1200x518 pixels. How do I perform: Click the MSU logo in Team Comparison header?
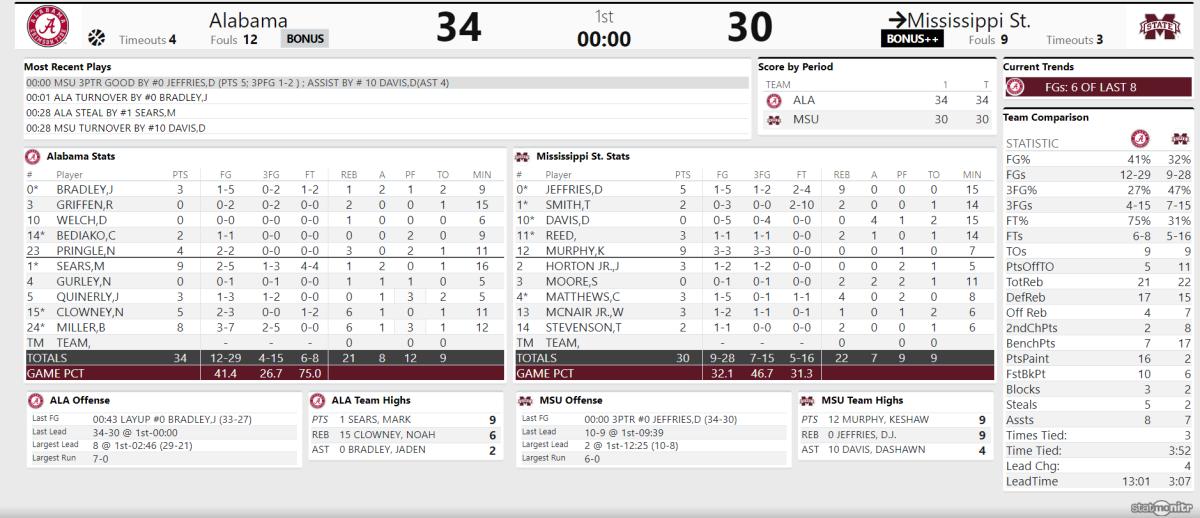point(1180,138)
